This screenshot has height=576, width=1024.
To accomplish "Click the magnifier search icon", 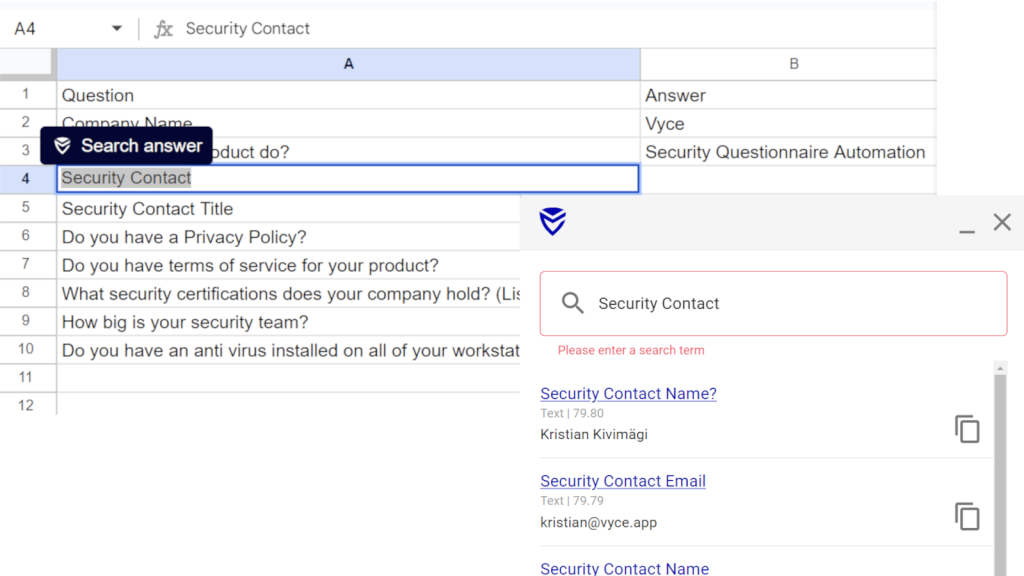I will click(x=573, y=303).
